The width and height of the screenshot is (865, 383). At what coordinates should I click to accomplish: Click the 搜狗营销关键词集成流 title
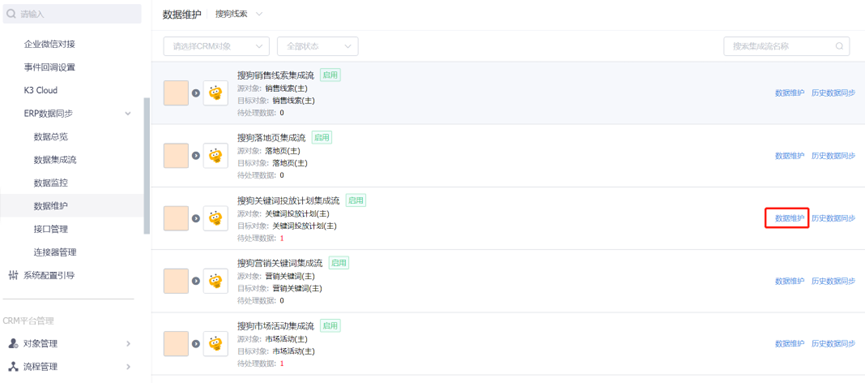pos(280,263)
